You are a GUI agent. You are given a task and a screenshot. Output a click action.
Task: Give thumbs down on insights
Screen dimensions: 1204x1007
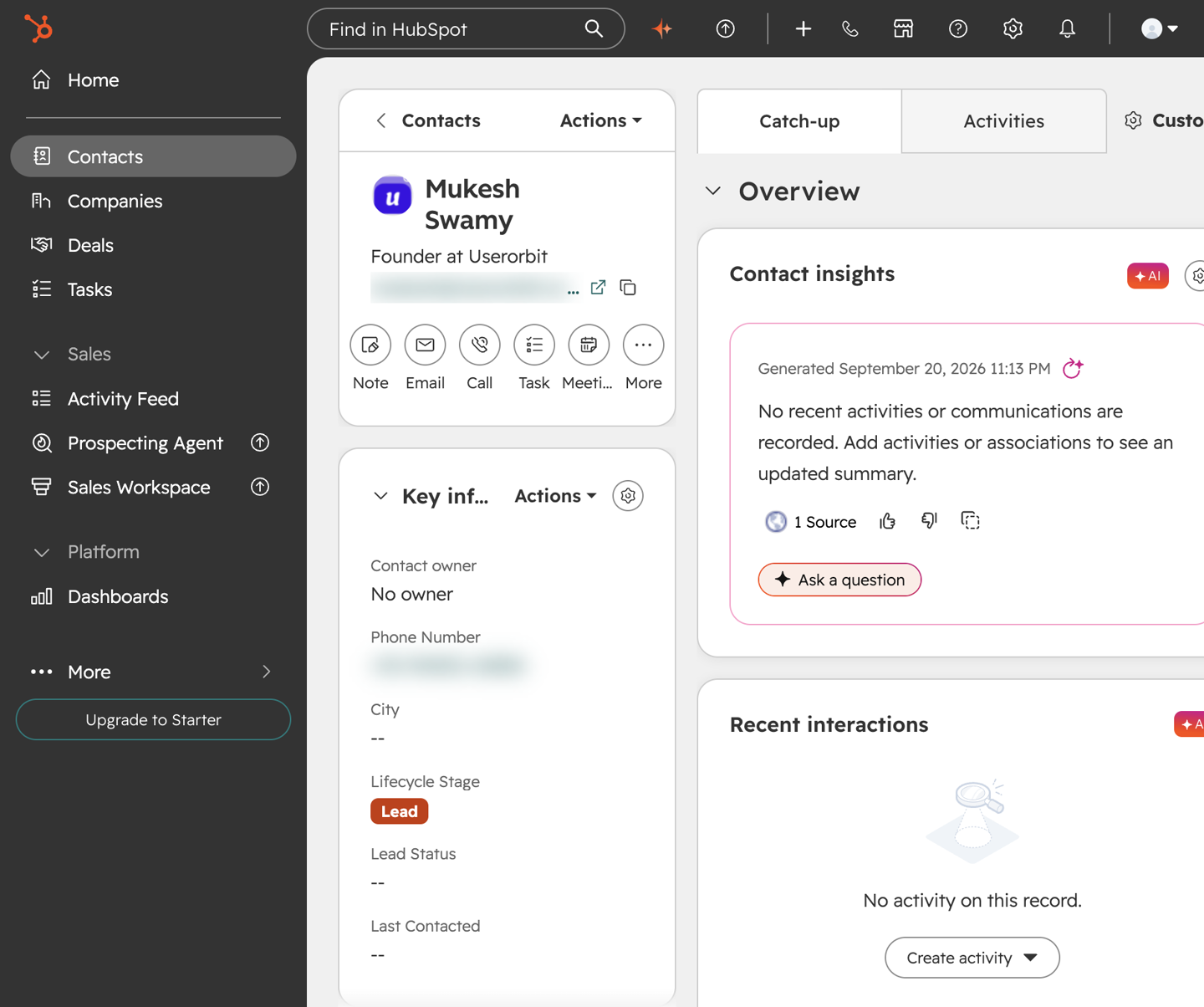coord(929,521)
